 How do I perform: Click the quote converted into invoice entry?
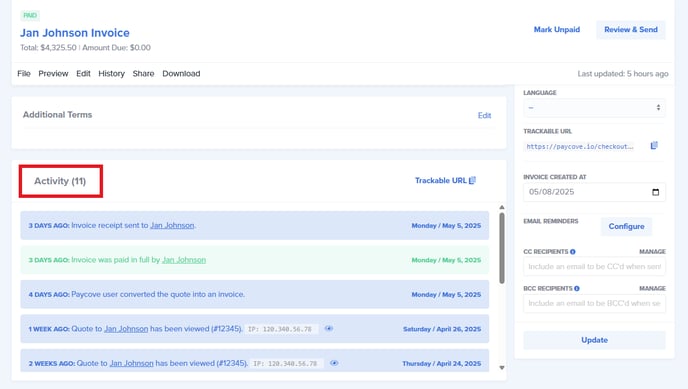(254, 294)
